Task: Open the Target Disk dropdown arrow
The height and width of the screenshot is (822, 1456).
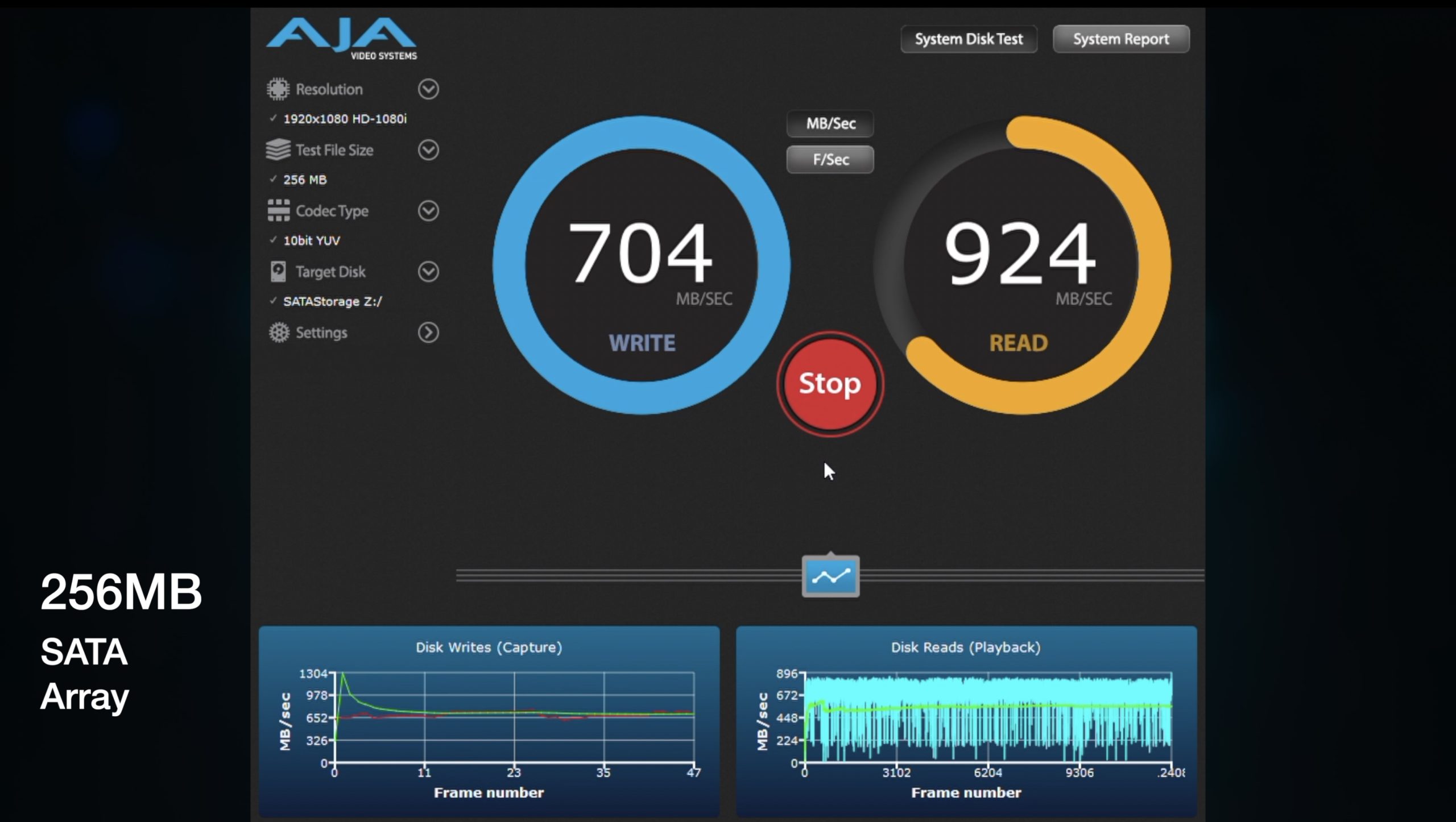Action: [428, 272]
